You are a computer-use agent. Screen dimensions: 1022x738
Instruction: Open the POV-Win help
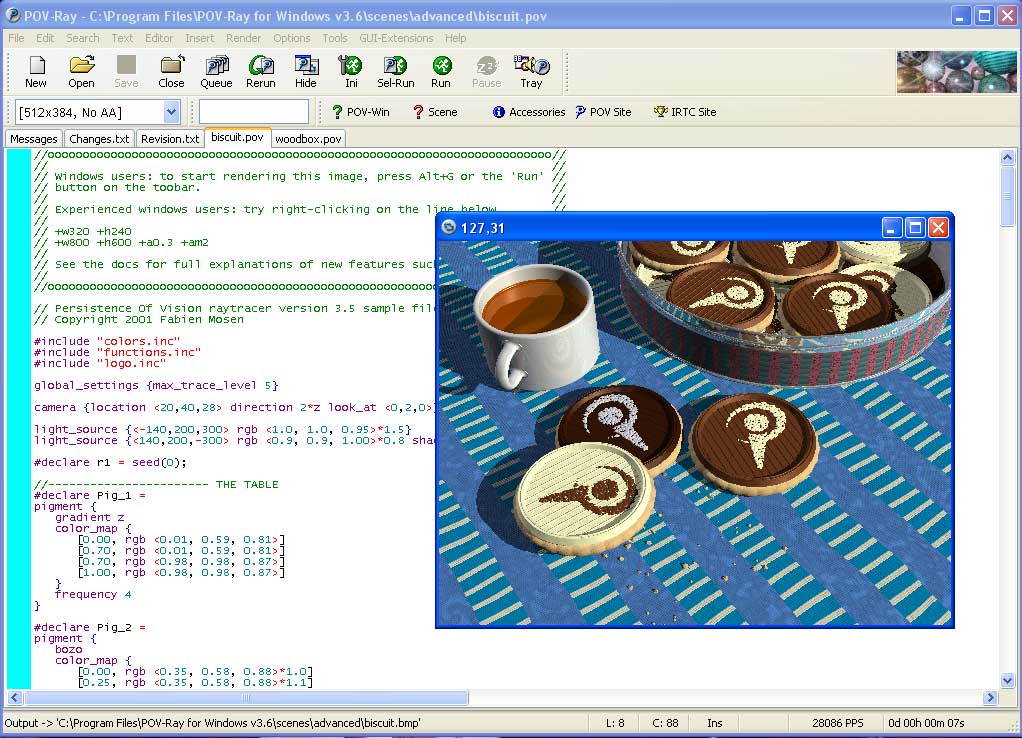point(360,112)
